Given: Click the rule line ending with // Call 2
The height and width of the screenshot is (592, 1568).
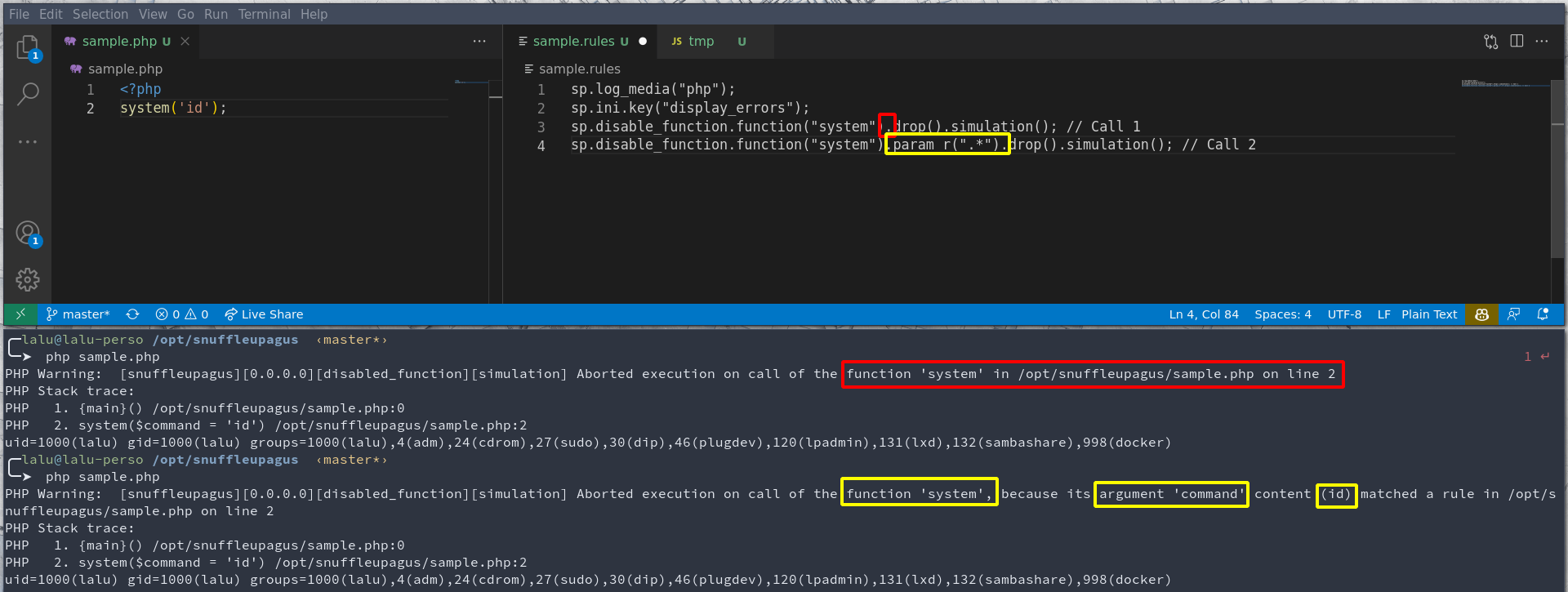Looking at the screenshot, I should [x=913, y=145].
